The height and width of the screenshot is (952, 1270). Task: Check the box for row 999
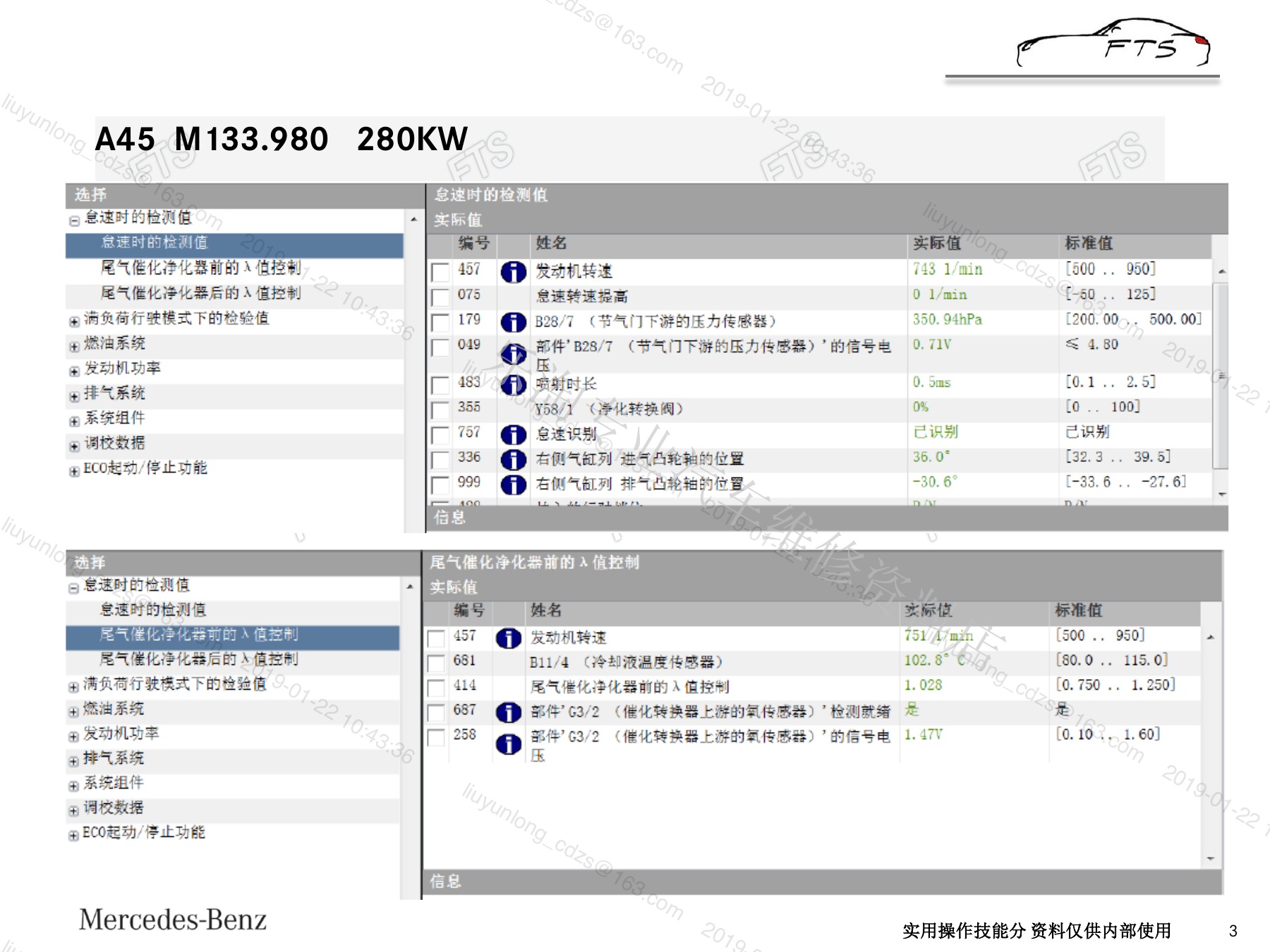coord(440,484)
